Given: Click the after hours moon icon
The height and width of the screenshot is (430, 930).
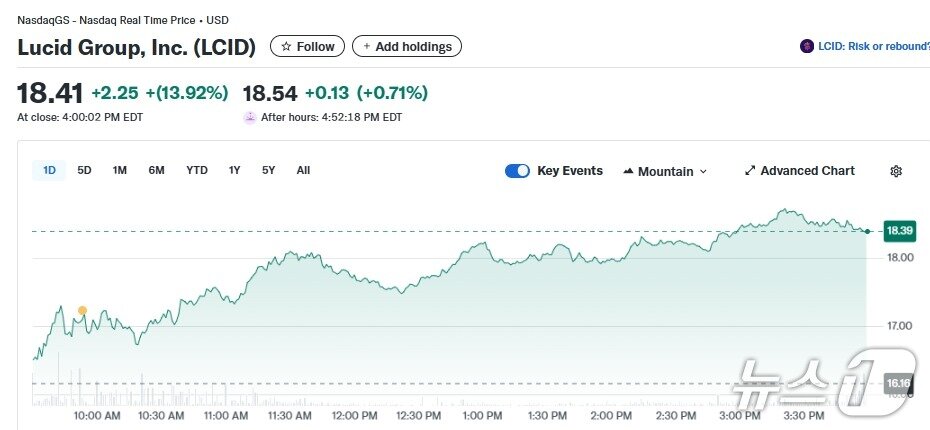Looking at the screenshot, I should [249, 117].
